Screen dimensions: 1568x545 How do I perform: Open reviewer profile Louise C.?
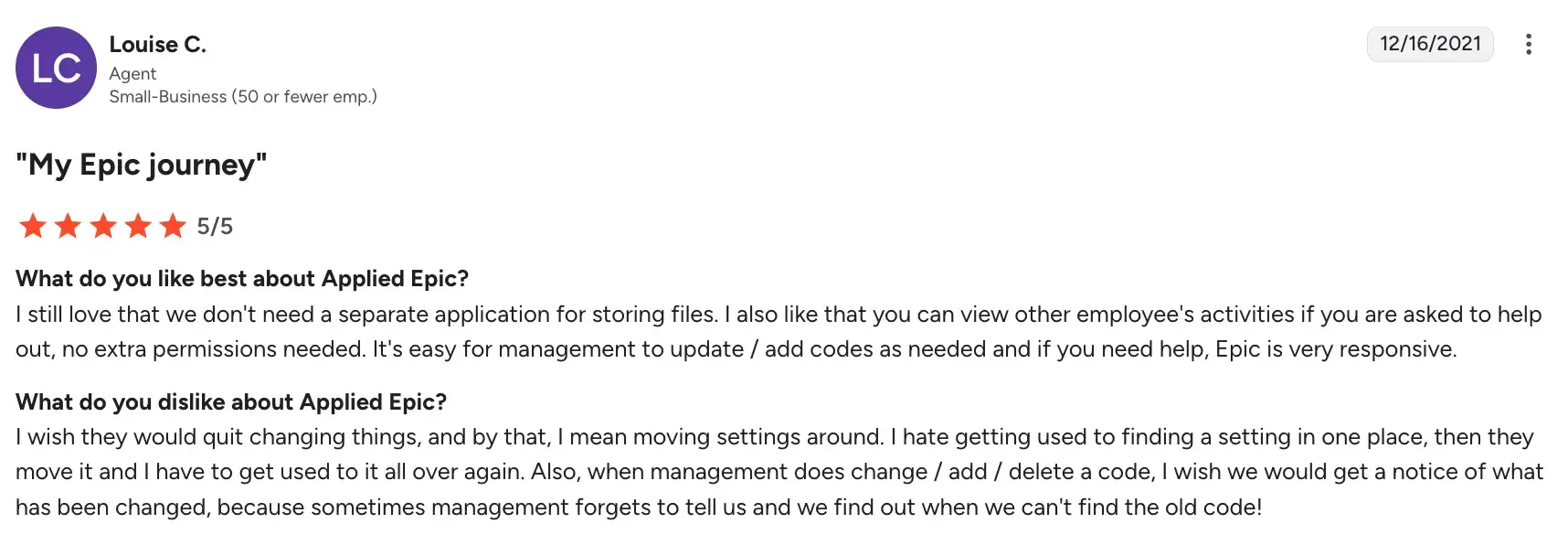(157, 44)
